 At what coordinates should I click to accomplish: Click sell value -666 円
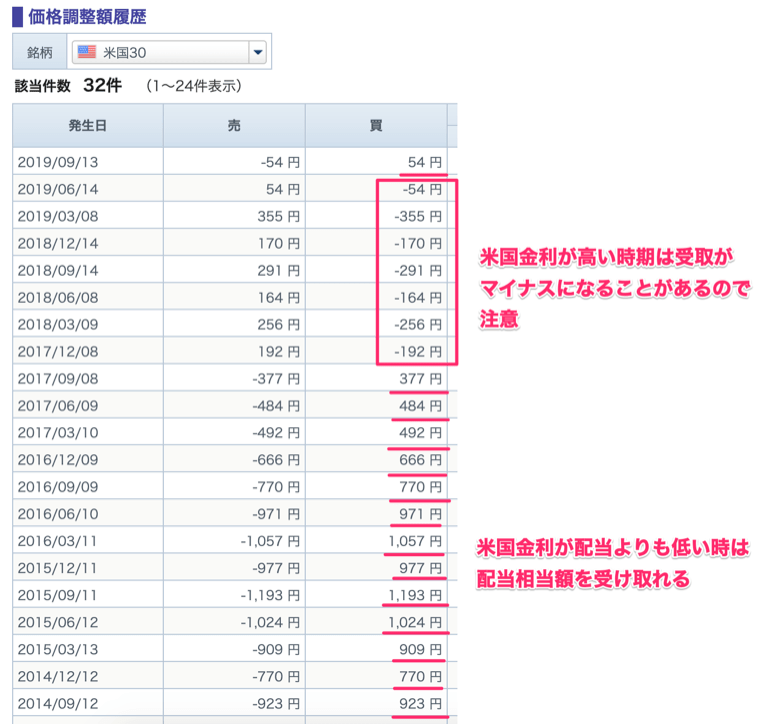(x=276, y=460)
